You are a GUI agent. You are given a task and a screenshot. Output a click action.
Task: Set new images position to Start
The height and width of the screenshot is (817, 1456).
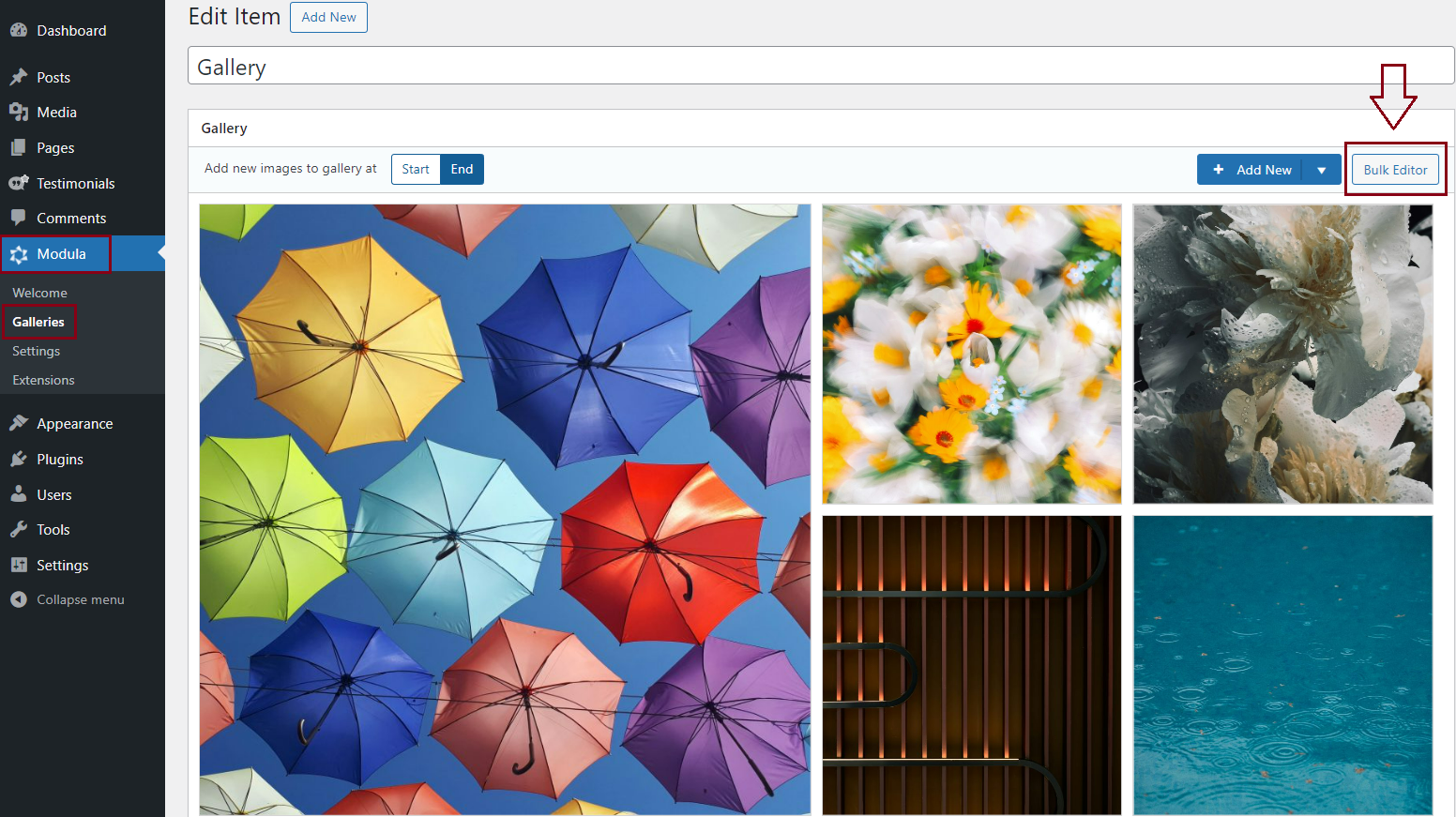point(416,169)
